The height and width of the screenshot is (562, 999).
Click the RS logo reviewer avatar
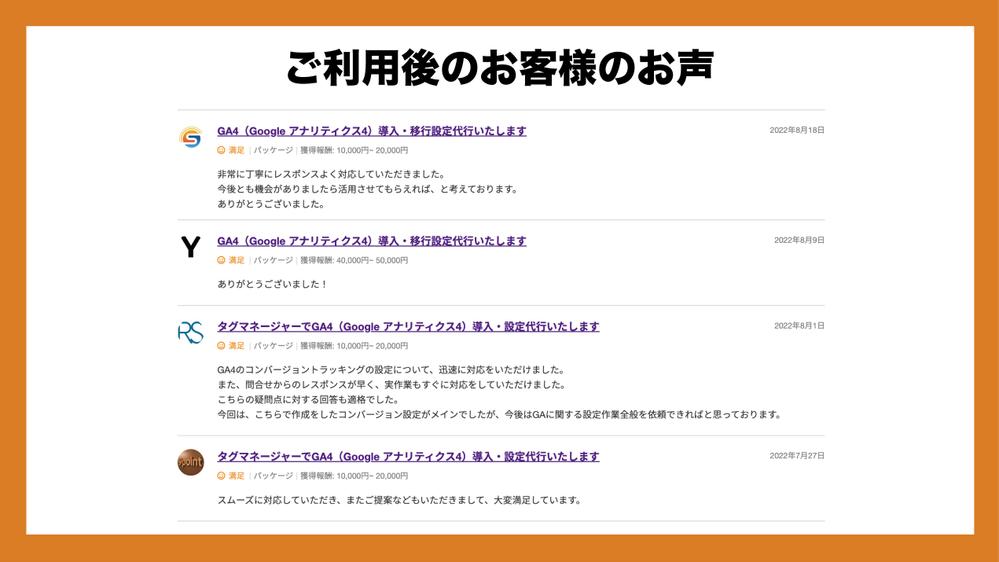tap(190, 332)
